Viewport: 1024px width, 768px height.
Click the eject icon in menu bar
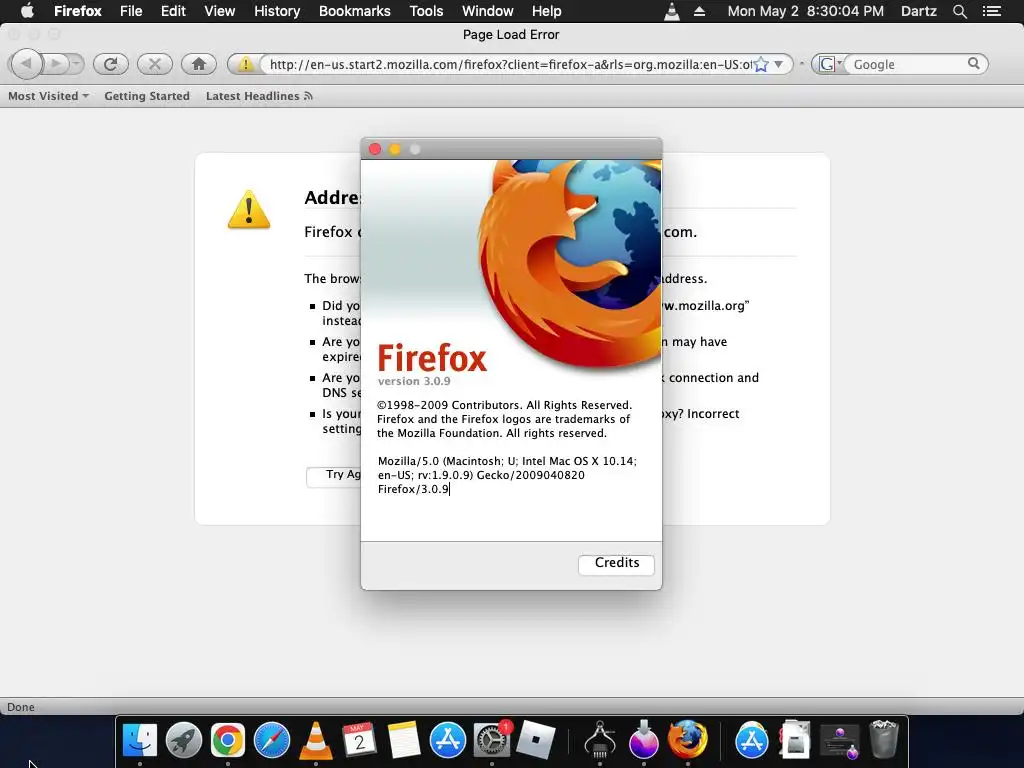(699, 11)
